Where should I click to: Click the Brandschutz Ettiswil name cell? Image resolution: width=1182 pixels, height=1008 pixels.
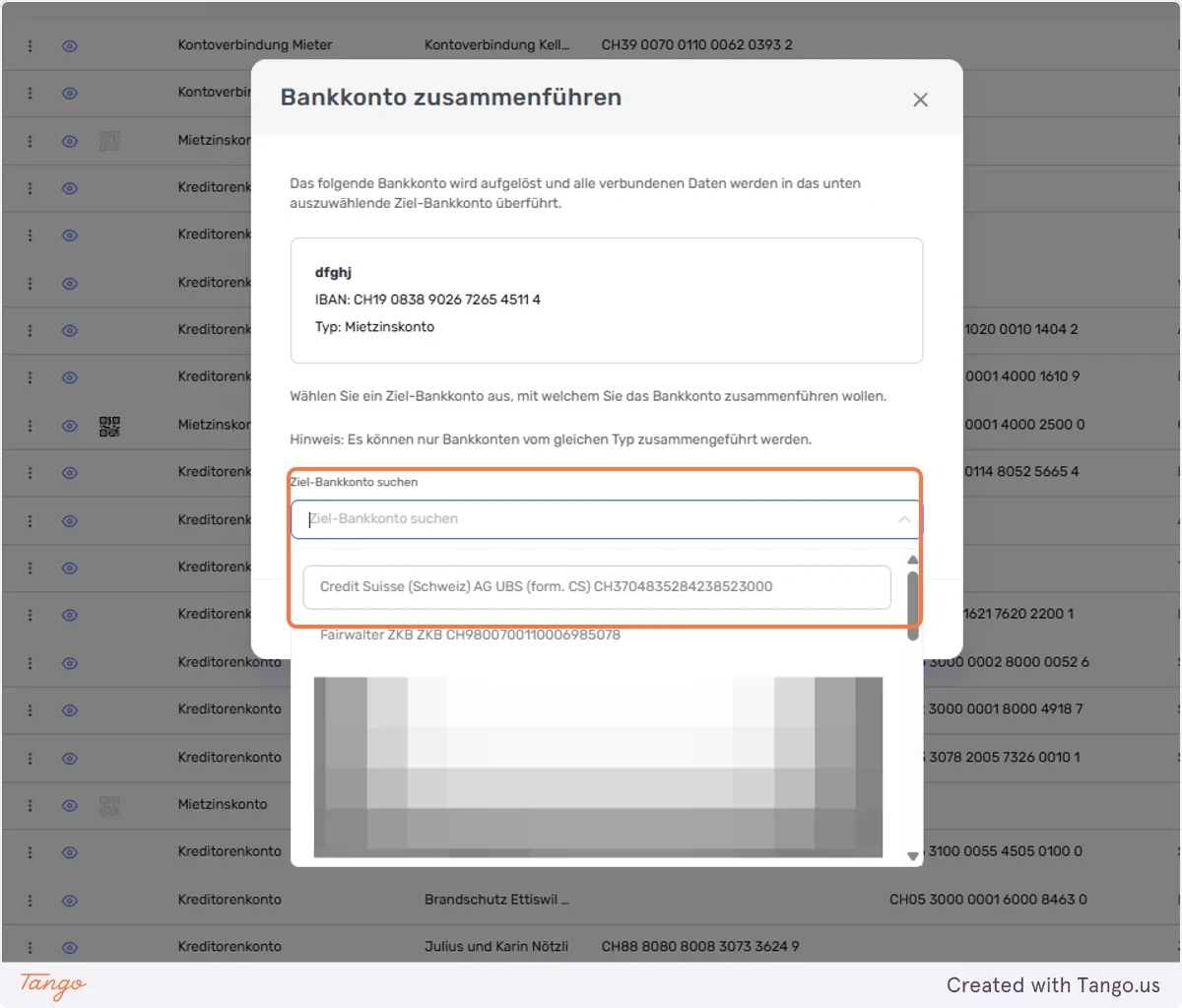click(496, 900)
